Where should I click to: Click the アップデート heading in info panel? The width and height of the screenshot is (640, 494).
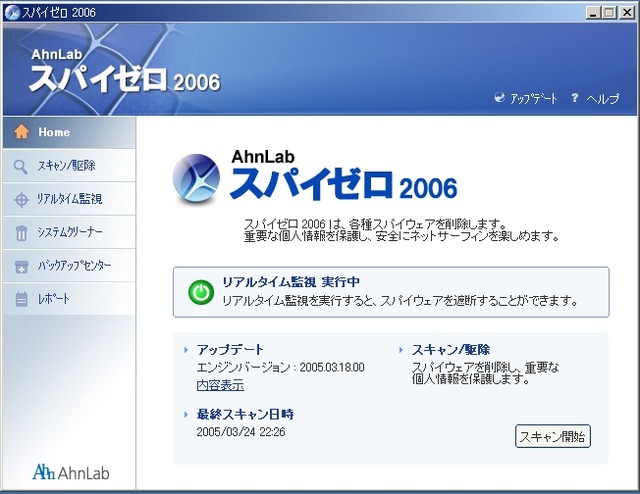coord(230,349)
